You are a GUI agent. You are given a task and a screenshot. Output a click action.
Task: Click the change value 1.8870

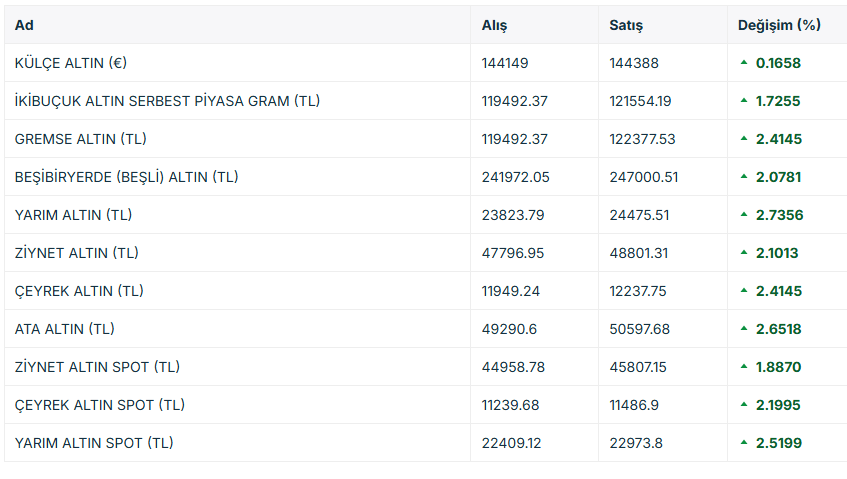click(x=778, y=367)
